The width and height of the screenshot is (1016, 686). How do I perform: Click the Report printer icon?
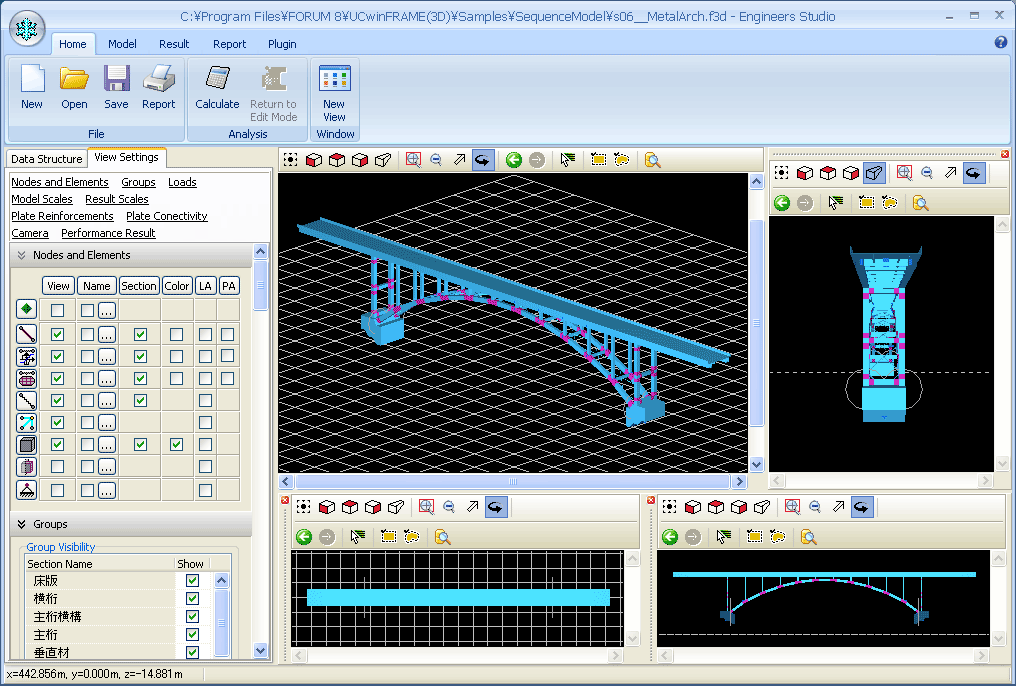tap(159, 78)
